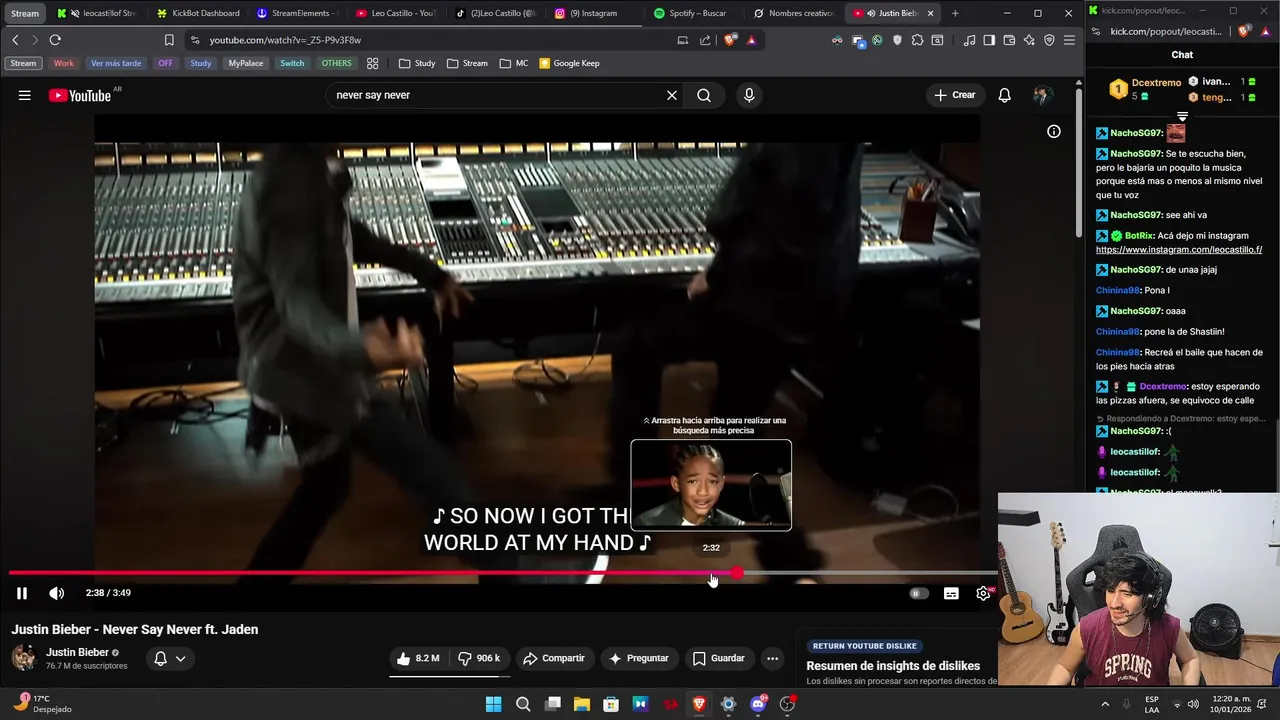Open Brave playlist music note icon

[x=969, y=40]
